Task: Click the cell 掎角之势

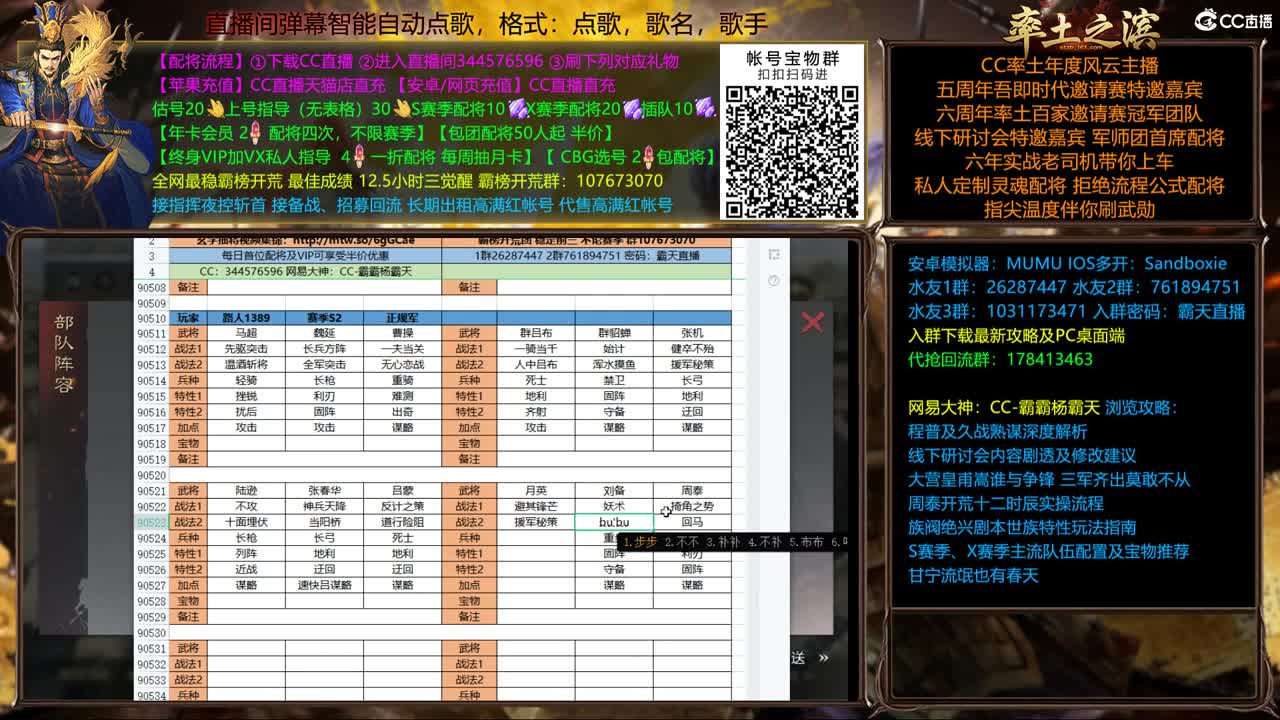Action: [x=692, y=507]
